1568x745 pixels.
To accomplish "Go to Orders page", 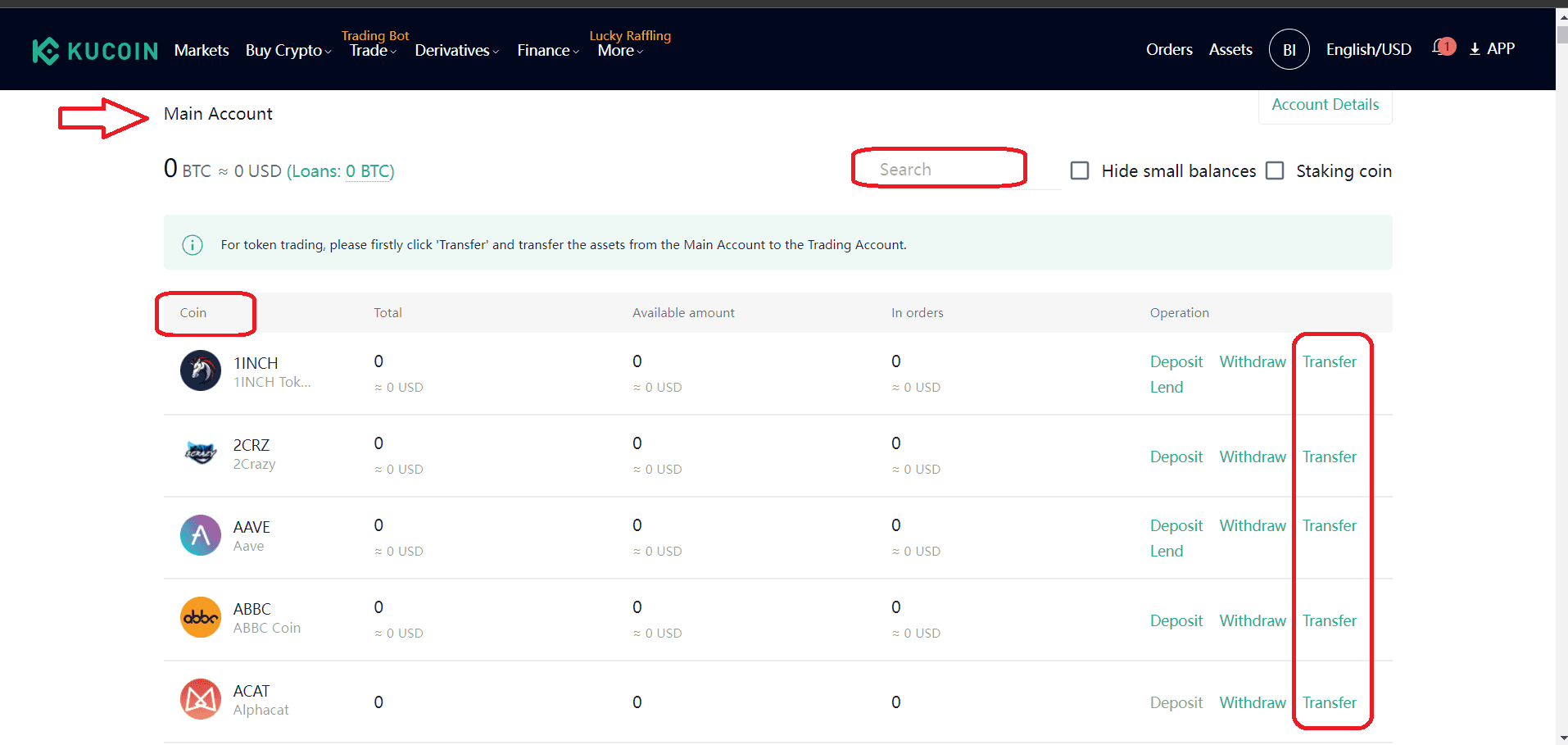I will tap(1169, 49).
